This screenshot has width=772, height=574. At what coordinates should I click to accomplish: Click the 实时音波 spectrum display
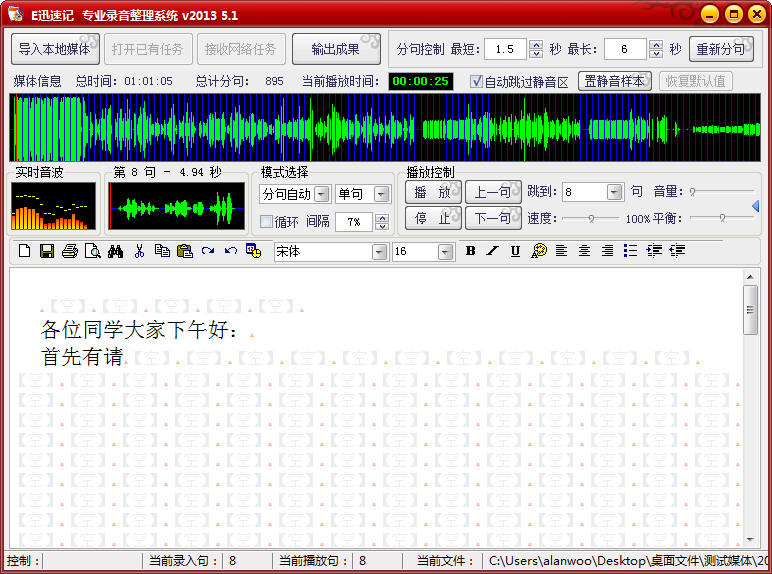[x=53, y=206]
